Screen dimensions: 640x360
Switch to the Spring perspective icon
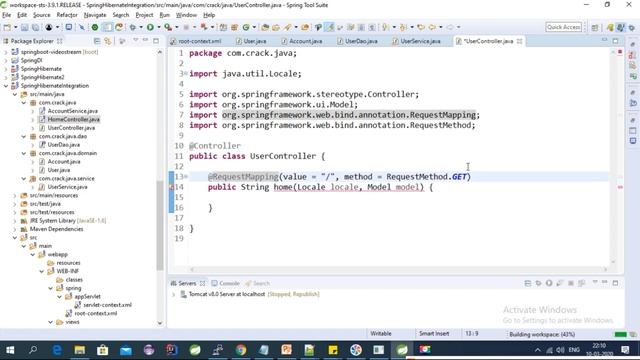click(x=620, y=27)
